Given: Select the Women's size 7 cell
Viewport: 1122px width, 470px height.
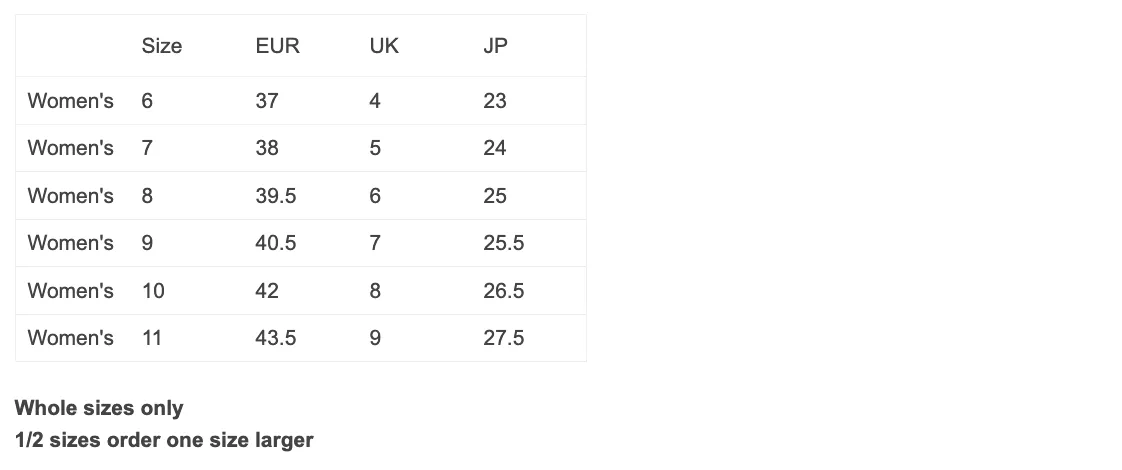Looking at the screenshot, I should point(147,148).
